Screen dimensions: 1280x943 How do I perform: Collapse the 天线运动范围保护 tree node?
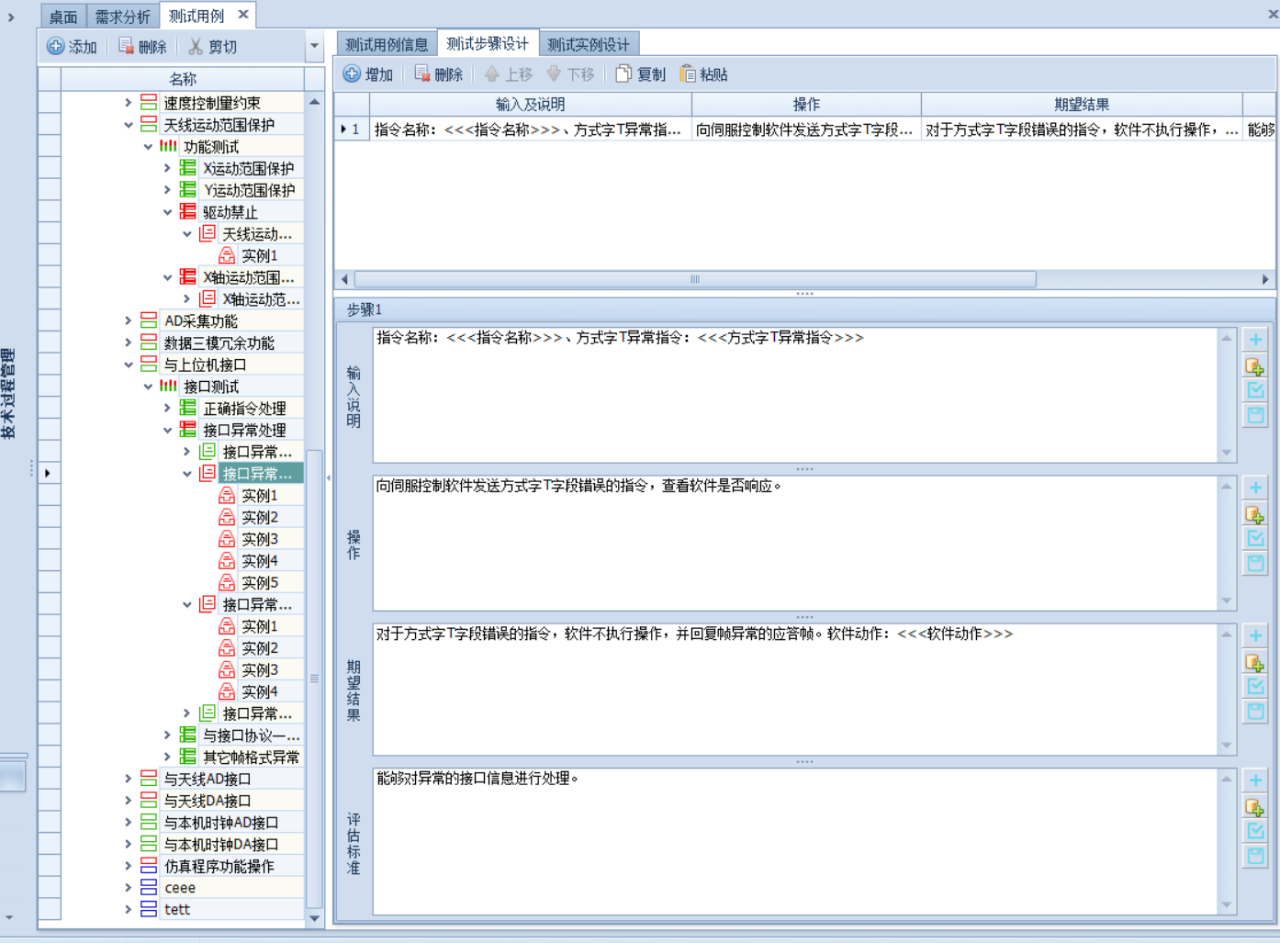tap(128, 125)
